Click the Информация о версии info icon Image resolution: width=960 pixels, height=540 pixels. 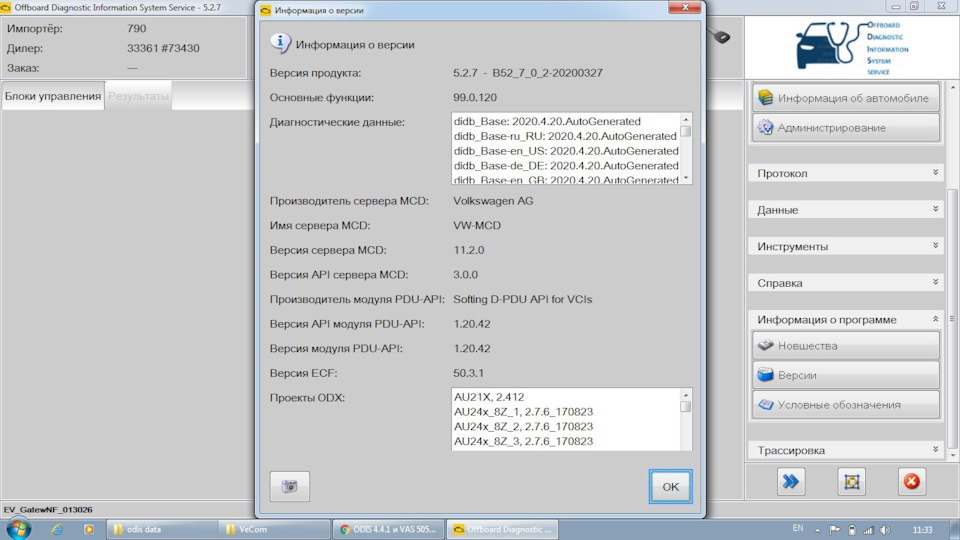coord(280,43)
